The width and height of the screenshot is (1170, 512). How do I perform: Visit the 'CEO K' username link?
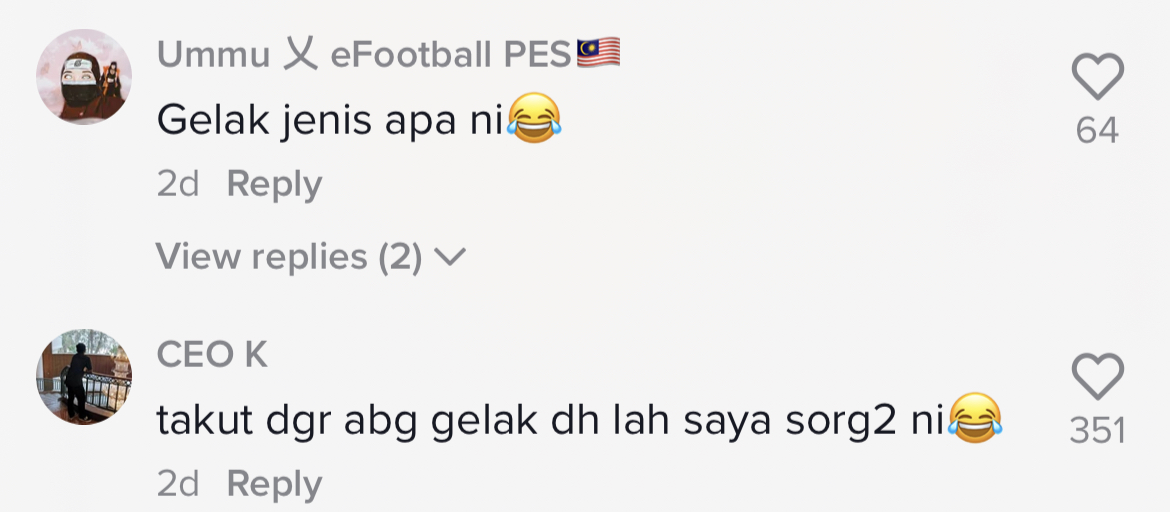pyautogui.click(x=212, y=355)
